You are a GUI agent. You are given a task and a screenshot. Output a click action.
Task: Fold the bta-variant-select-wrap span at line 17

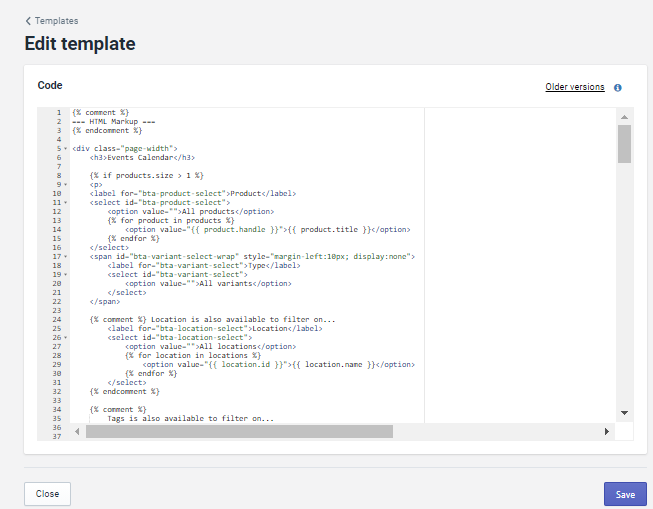tap(66, 256)
